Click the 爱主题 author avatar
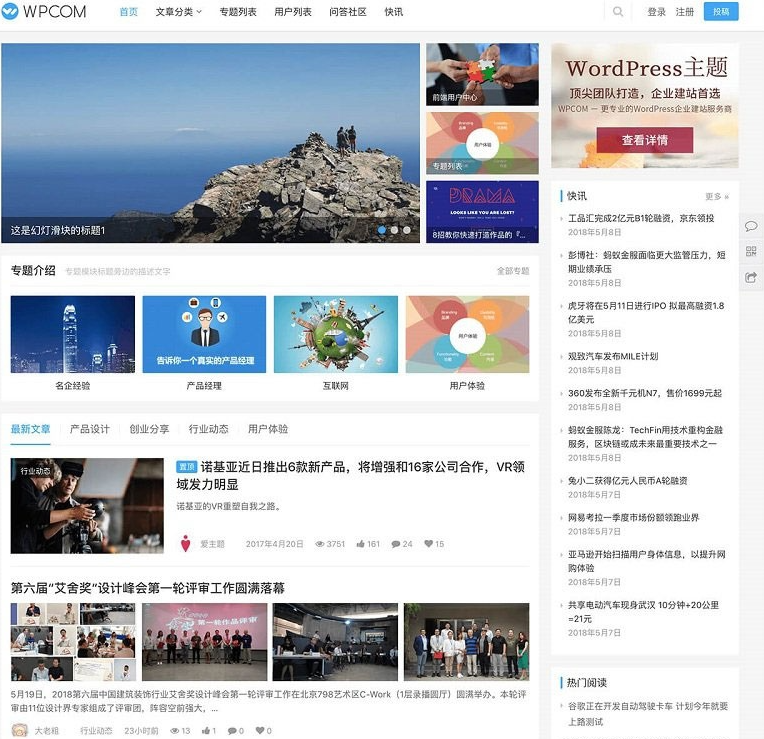 tap(185, 543)
